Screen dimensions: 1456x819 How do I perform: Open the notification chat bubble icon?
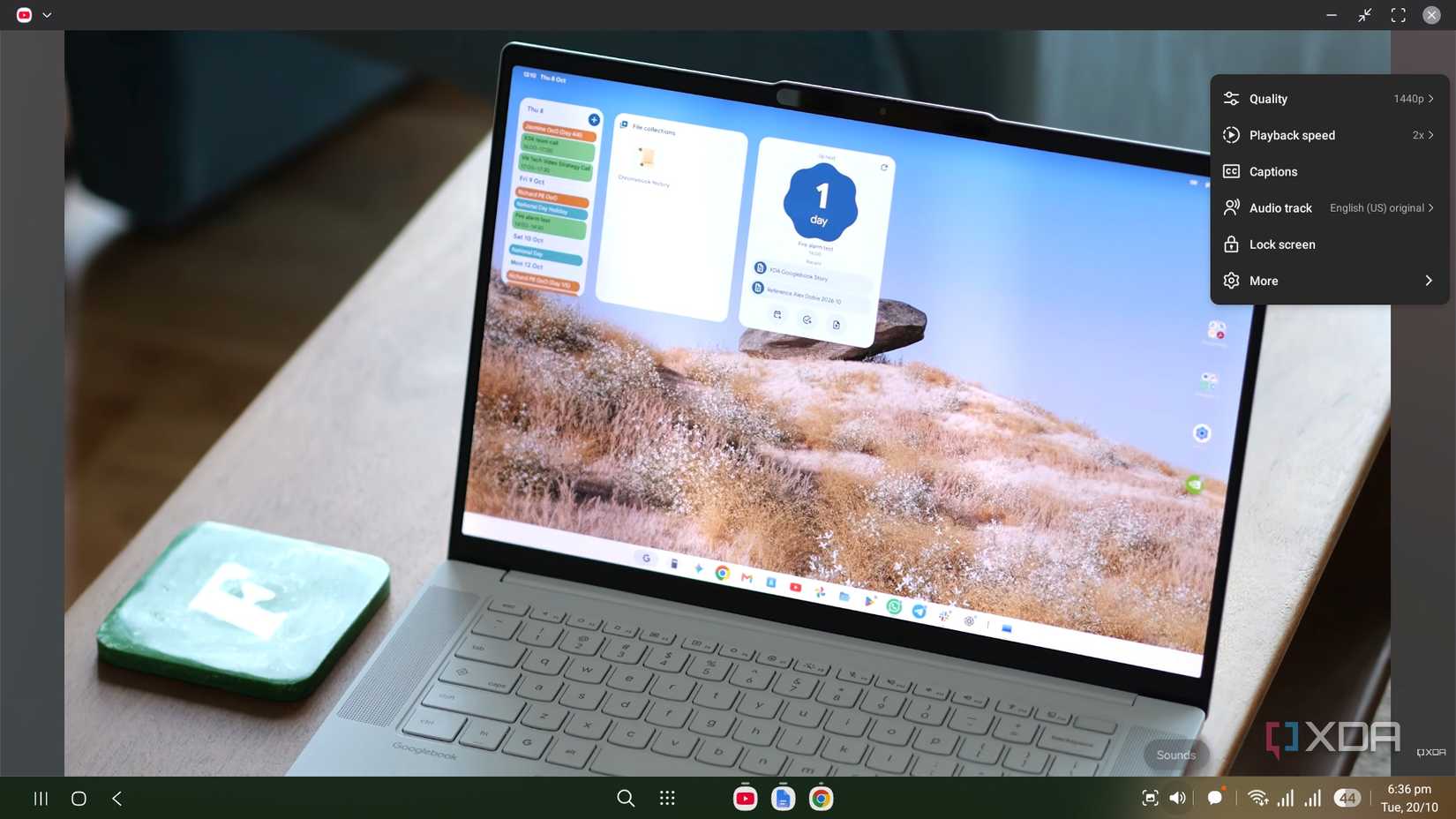[1215, 798]
